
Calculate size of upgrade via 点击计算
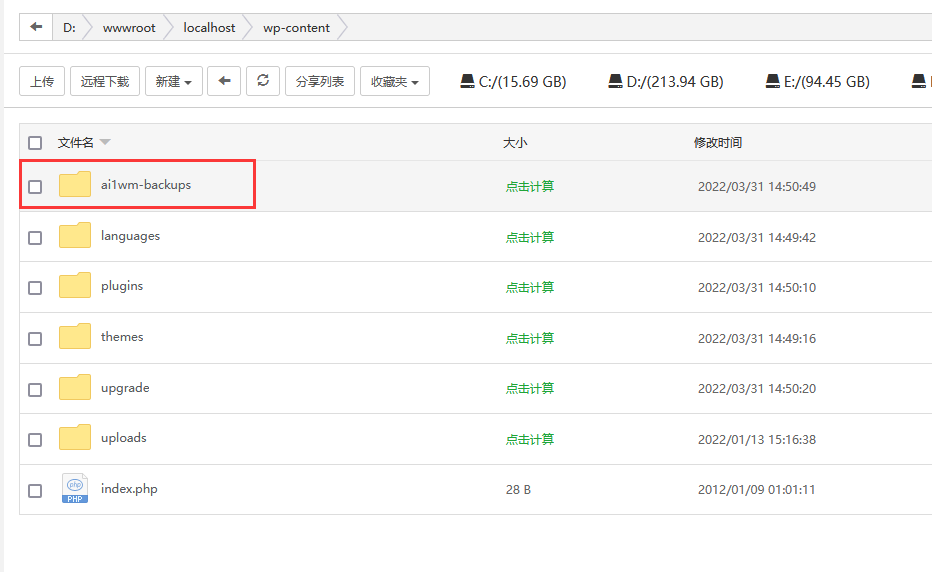530,388
